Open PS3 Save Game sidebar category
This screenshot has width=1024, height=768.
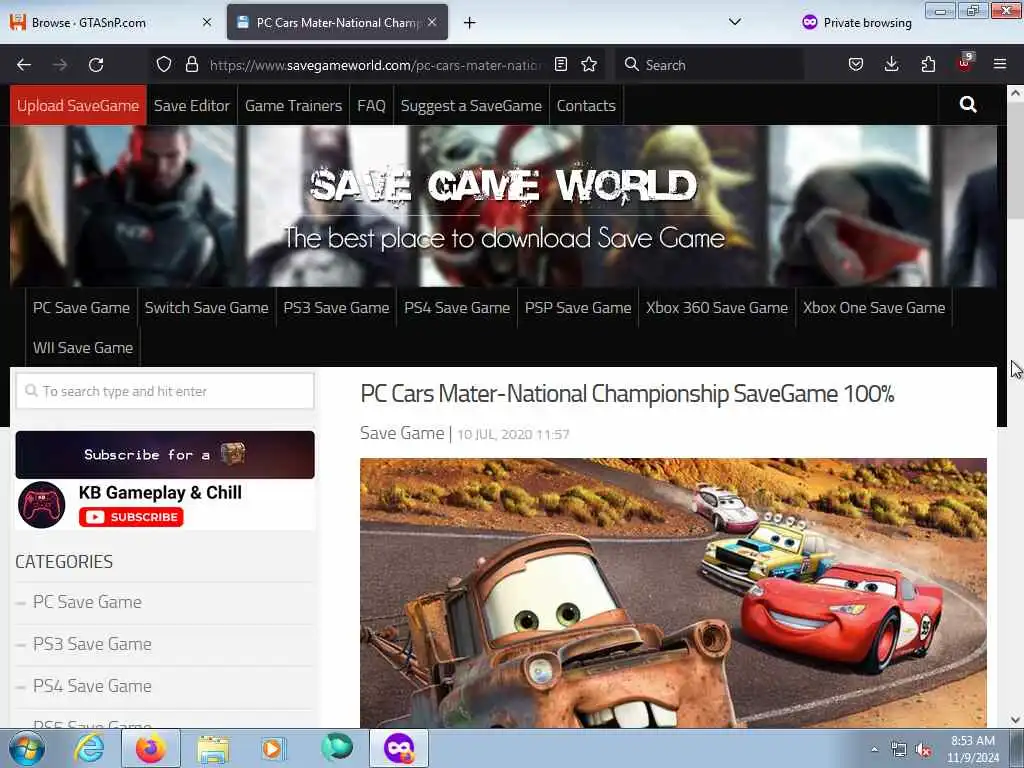coord(92,644)
